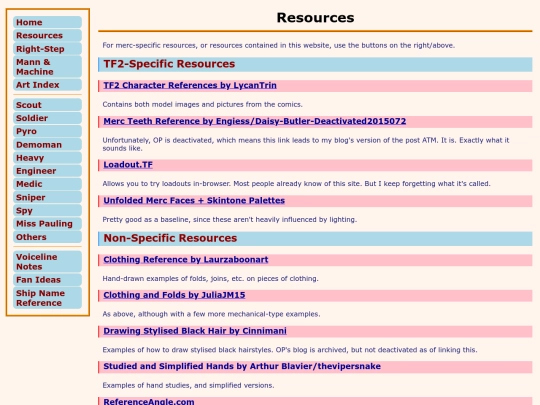Click 'Examples of hand studies' description

[188, 385]
